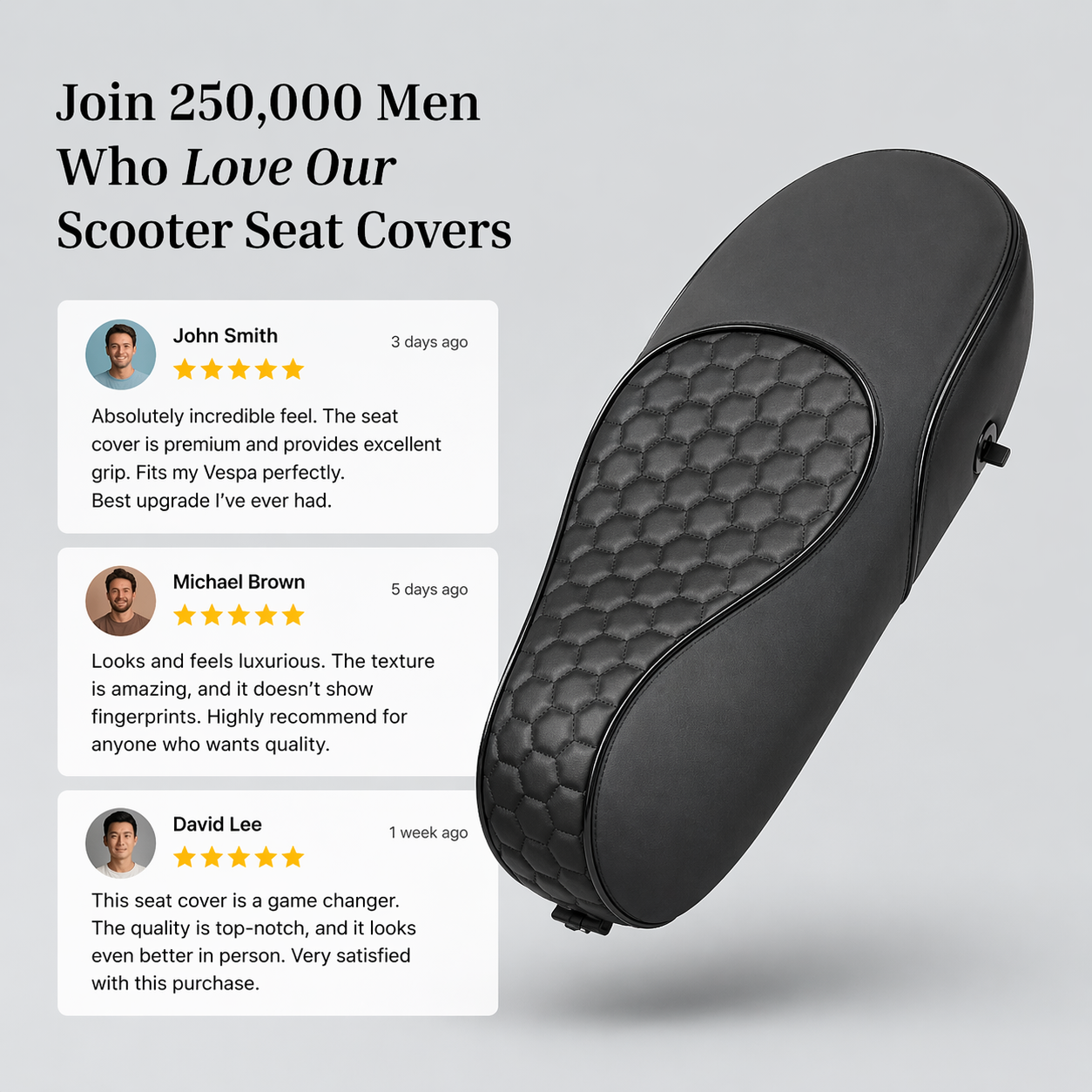Click the '5 days ago' timestamp
This screenshot has height=1092, width=1092.
[x=429, y=589]
